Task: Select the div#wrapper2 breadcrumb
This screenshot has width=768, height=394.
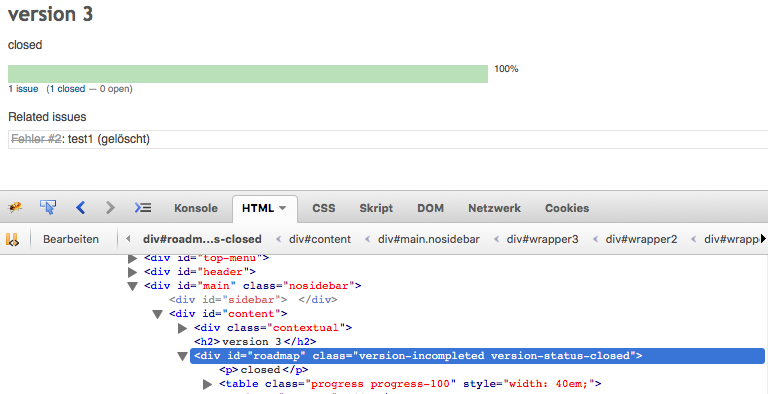Action: (642, 239)
